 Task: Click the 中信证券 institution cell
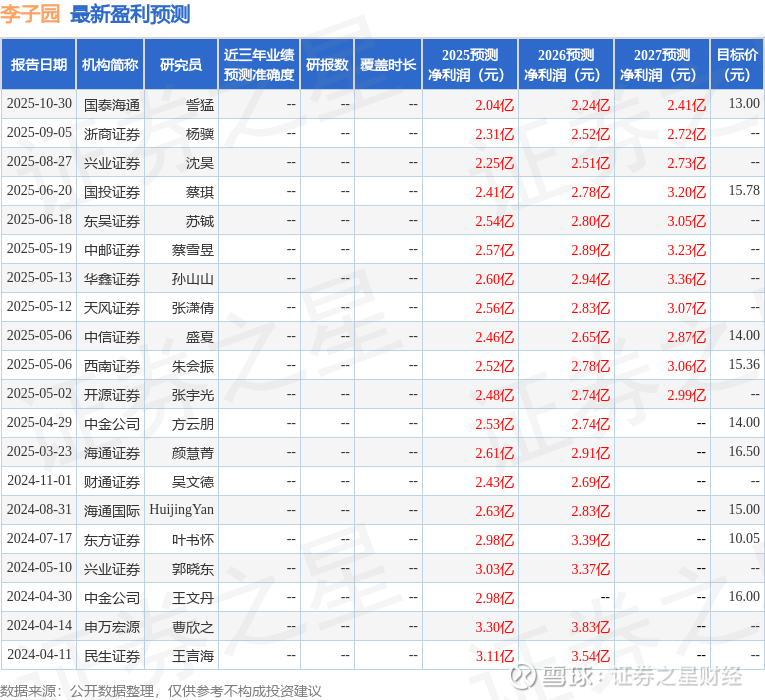[112, 337]
